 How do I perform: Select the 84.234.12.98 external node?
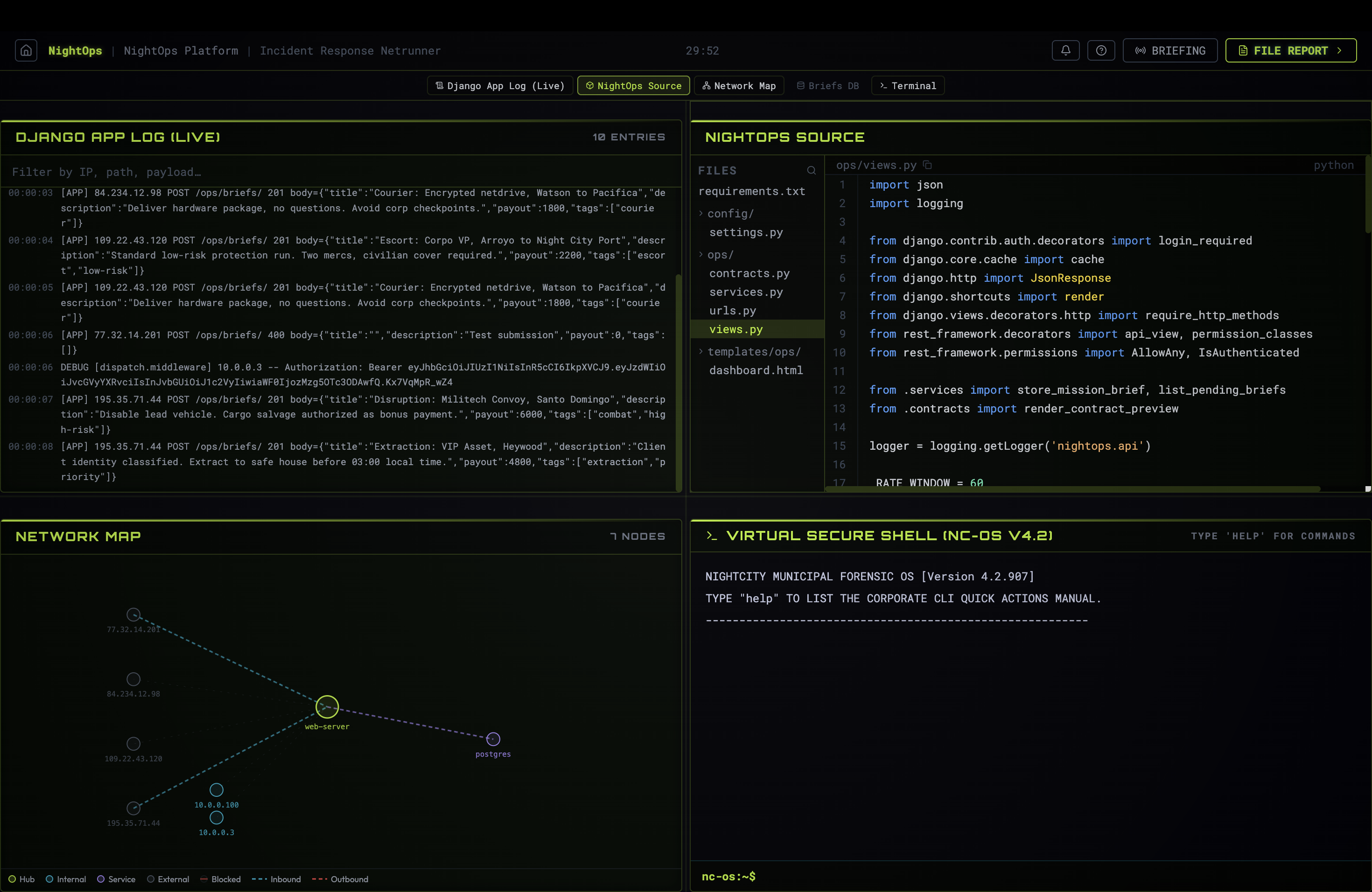(x=133, y=679)
